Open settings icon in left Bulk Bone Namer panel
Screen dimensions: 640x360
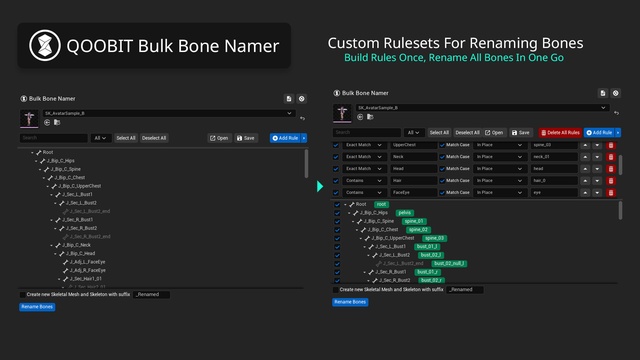(302, 99)
